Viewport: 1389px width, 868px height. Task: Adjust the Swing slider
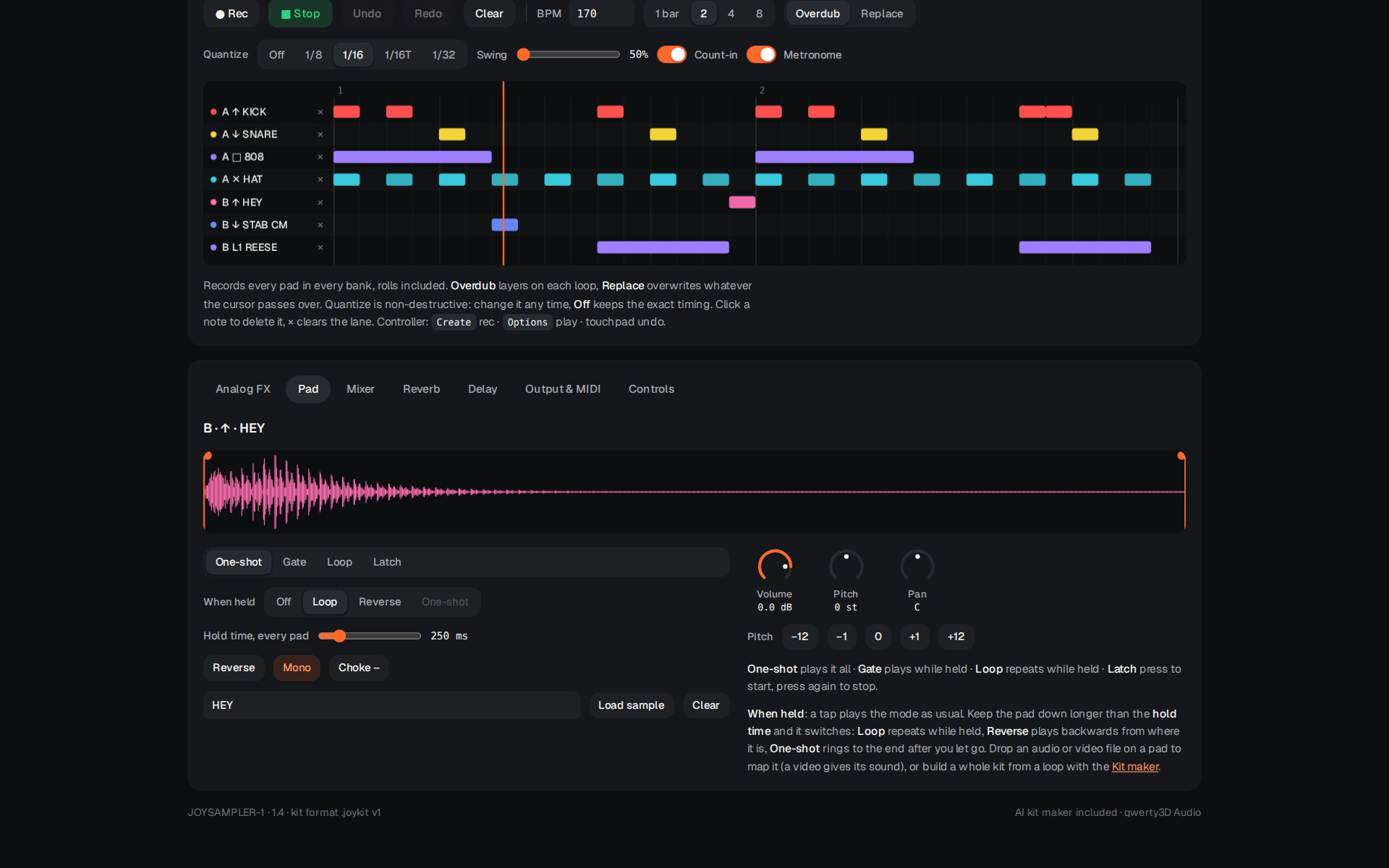(x=570, y=55)
